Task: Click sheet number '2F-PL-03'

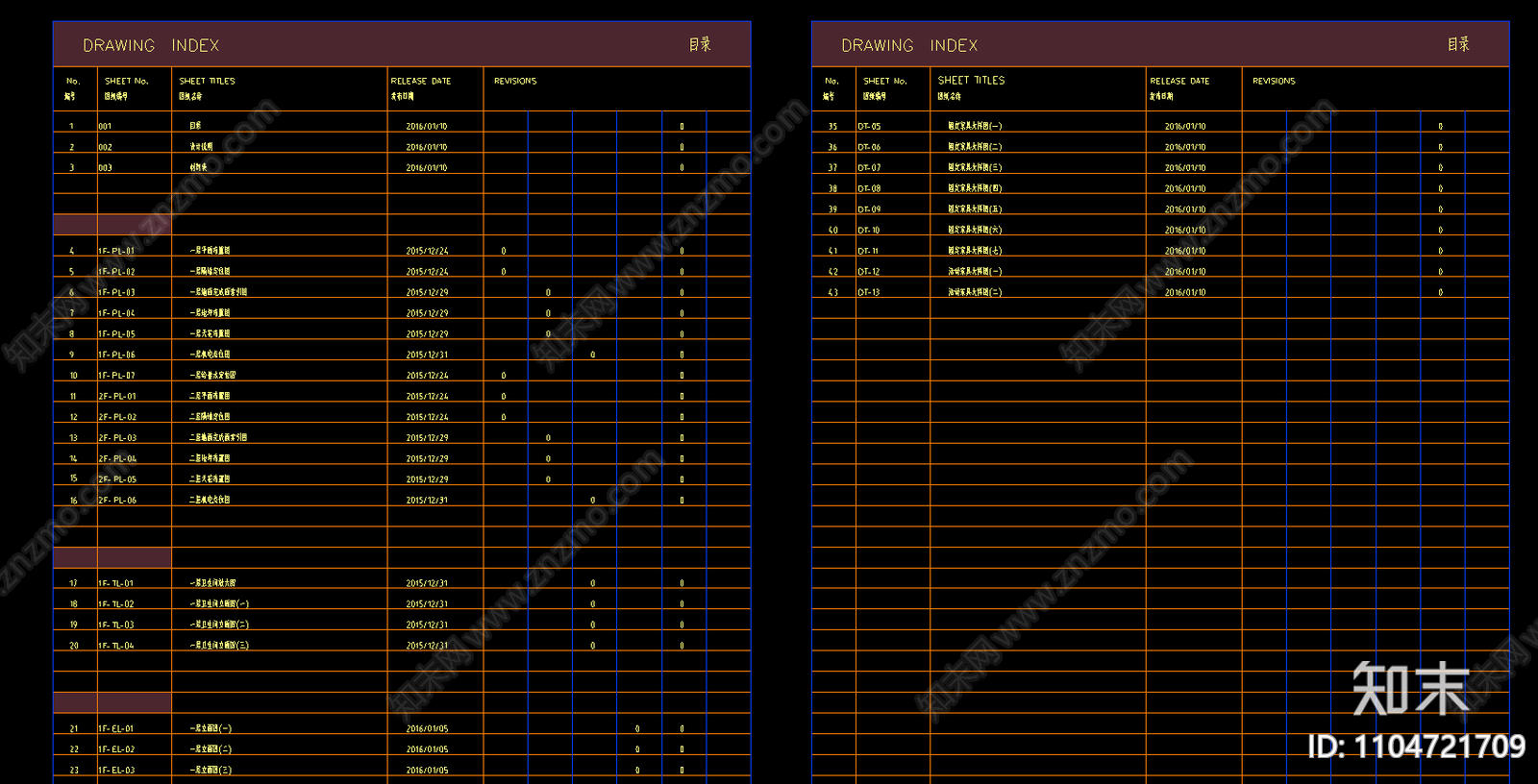Action: coord(117,438)
